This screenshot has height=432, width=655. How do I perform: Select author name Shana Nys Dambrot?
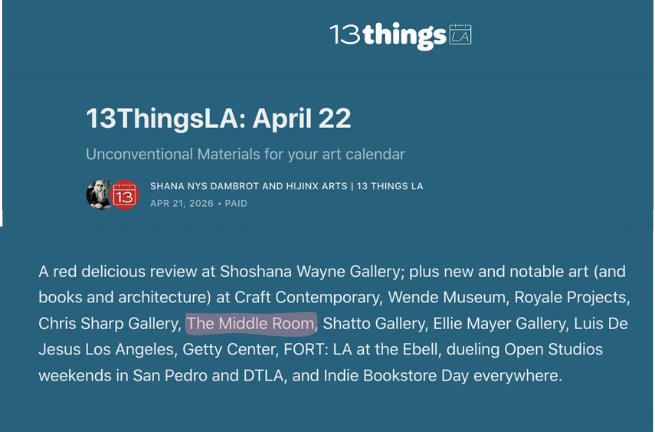pos(202,186)
